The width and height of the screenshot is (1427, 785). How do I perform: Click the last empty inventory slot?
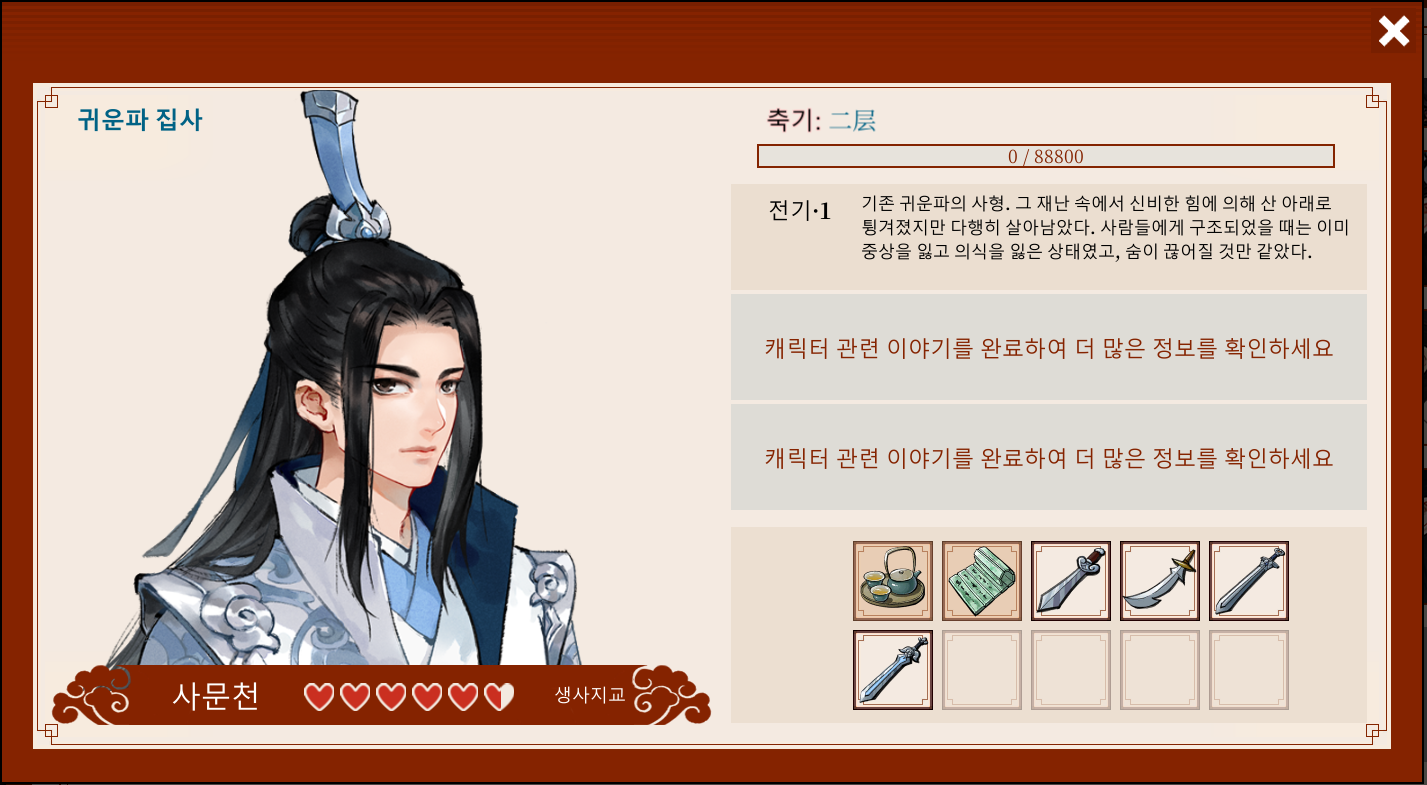[x=1249, y=670]
